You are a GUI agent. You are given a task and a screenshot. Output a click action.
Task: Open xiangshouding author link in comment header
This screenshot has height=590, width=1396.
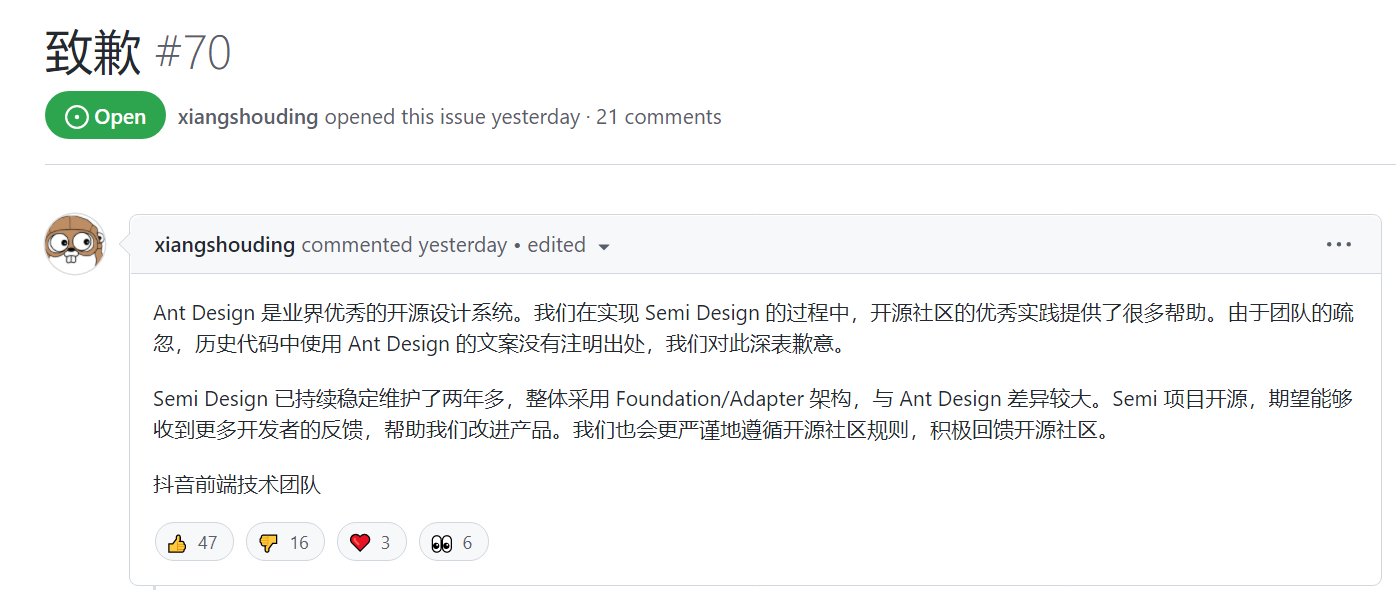pos(225,245)
